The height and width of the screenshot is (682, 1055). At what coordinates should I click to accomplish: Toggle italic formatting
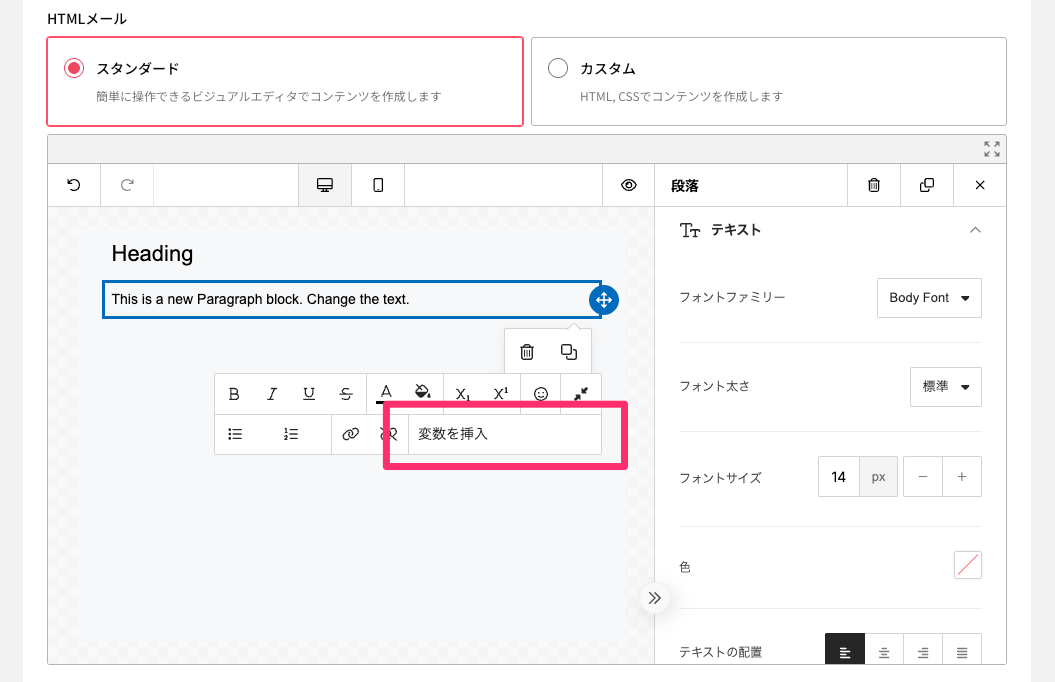click(272, 394)
